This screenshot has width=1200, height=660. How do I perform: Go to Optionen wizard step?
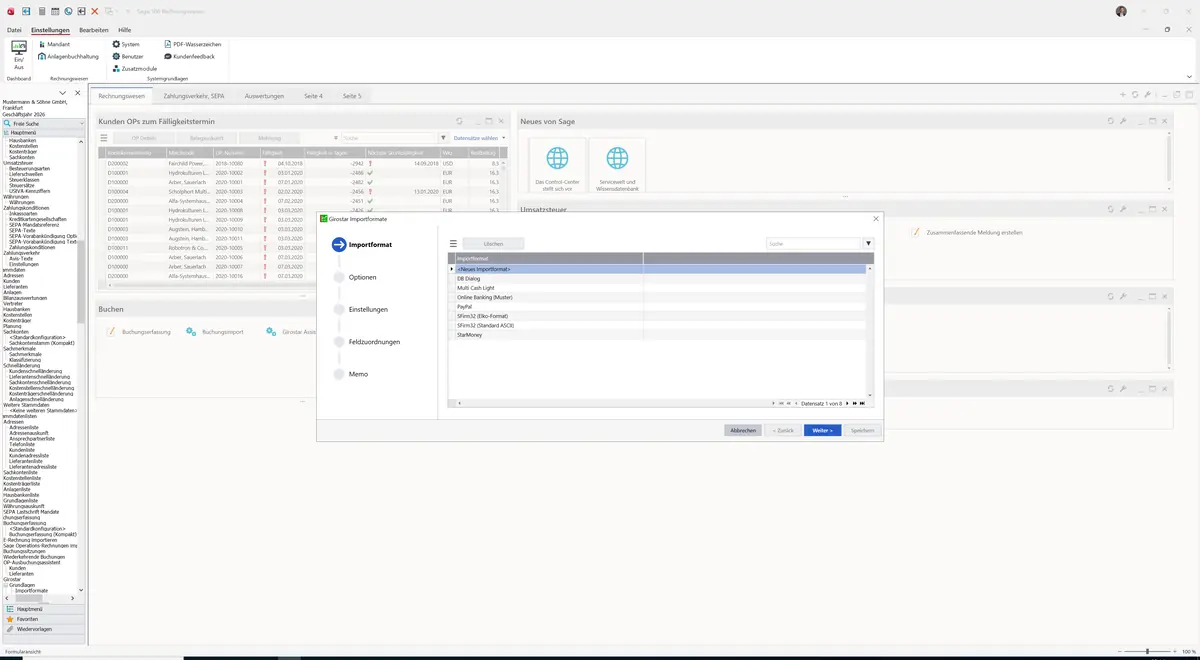(363, 277)
